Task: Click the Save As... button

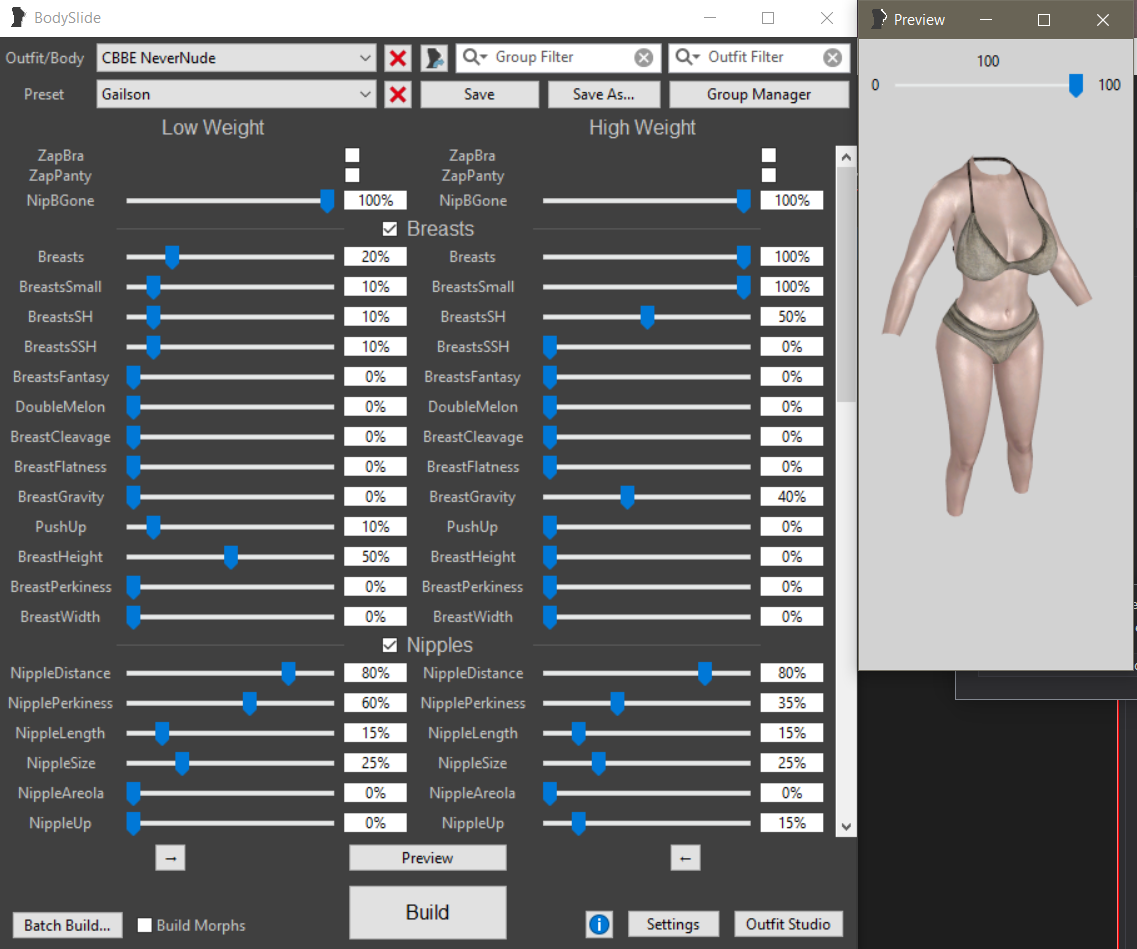Action: coord(603,94)
